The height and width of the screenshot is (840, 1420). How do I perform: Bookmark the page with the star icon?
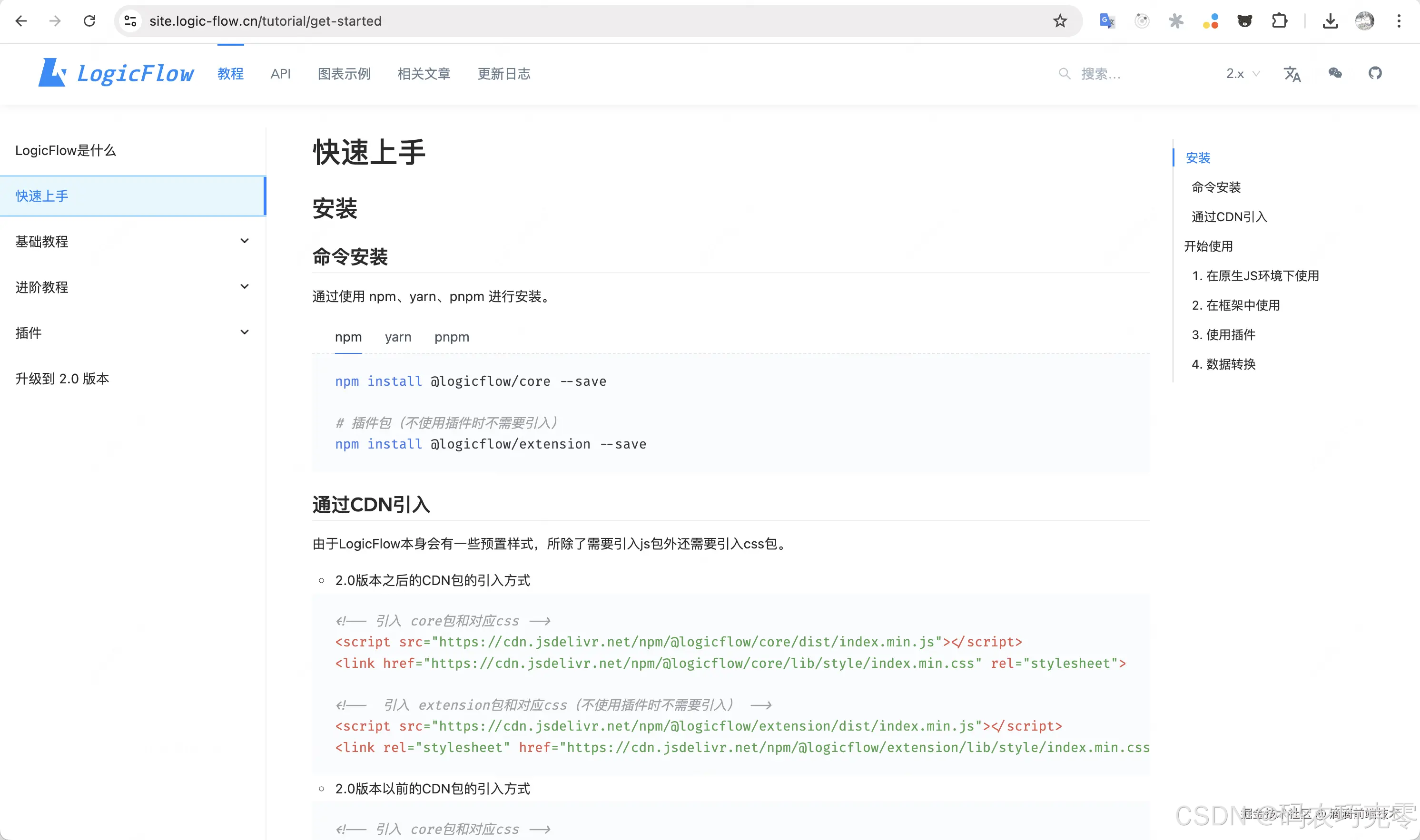(x=1060, y=21)
